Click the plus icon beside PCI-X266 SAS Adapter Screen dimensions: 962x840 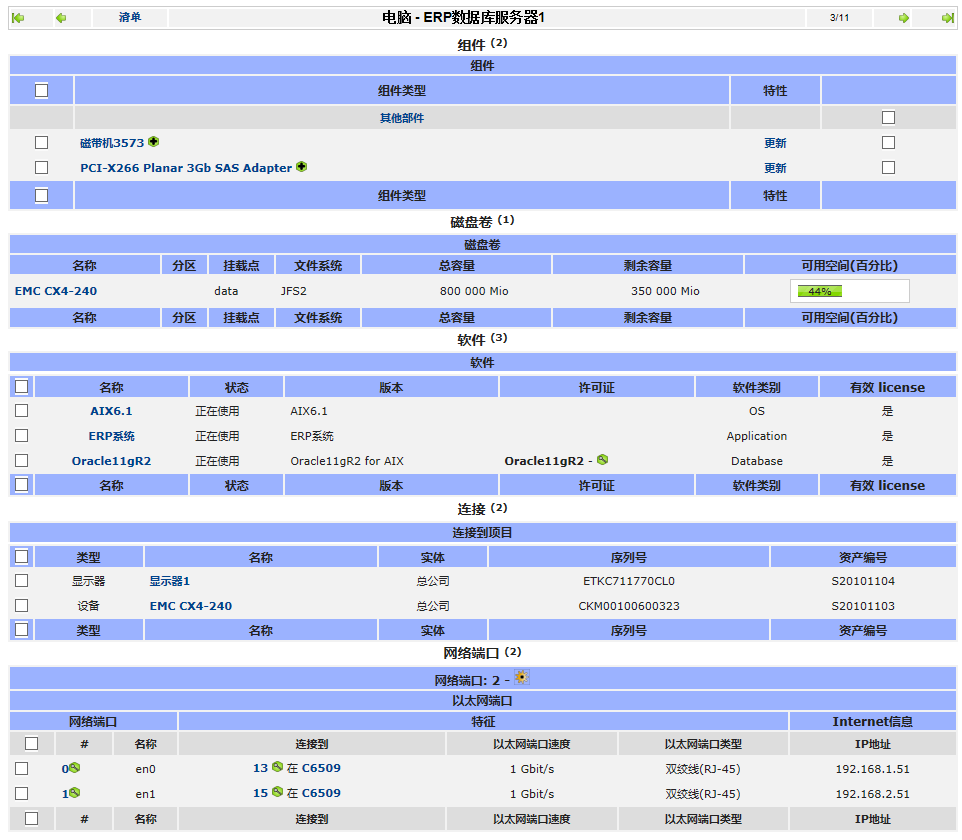coord(302,167)
